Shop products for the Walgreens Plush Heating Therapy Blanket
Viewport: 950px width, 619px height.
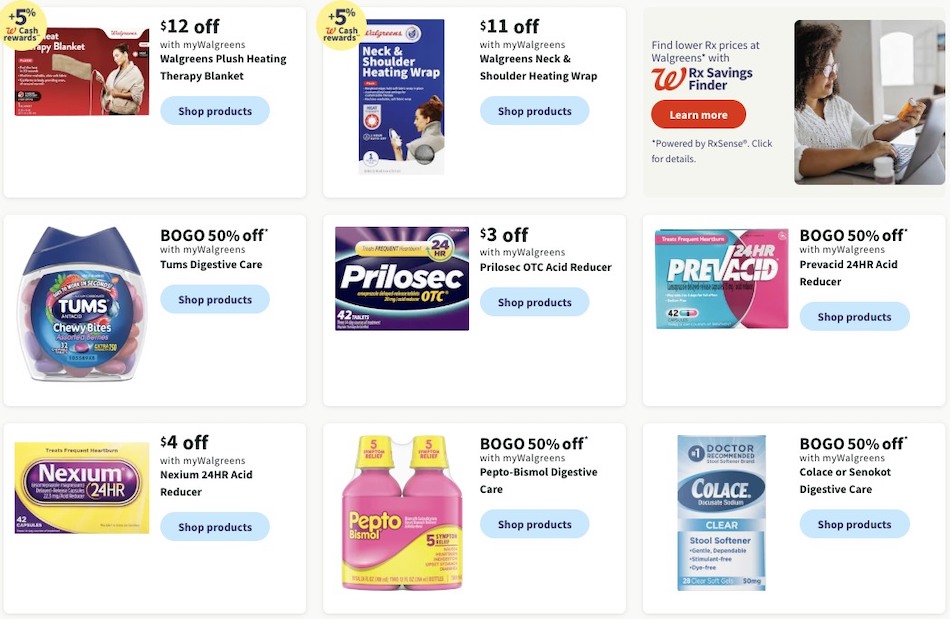[214, 111]
